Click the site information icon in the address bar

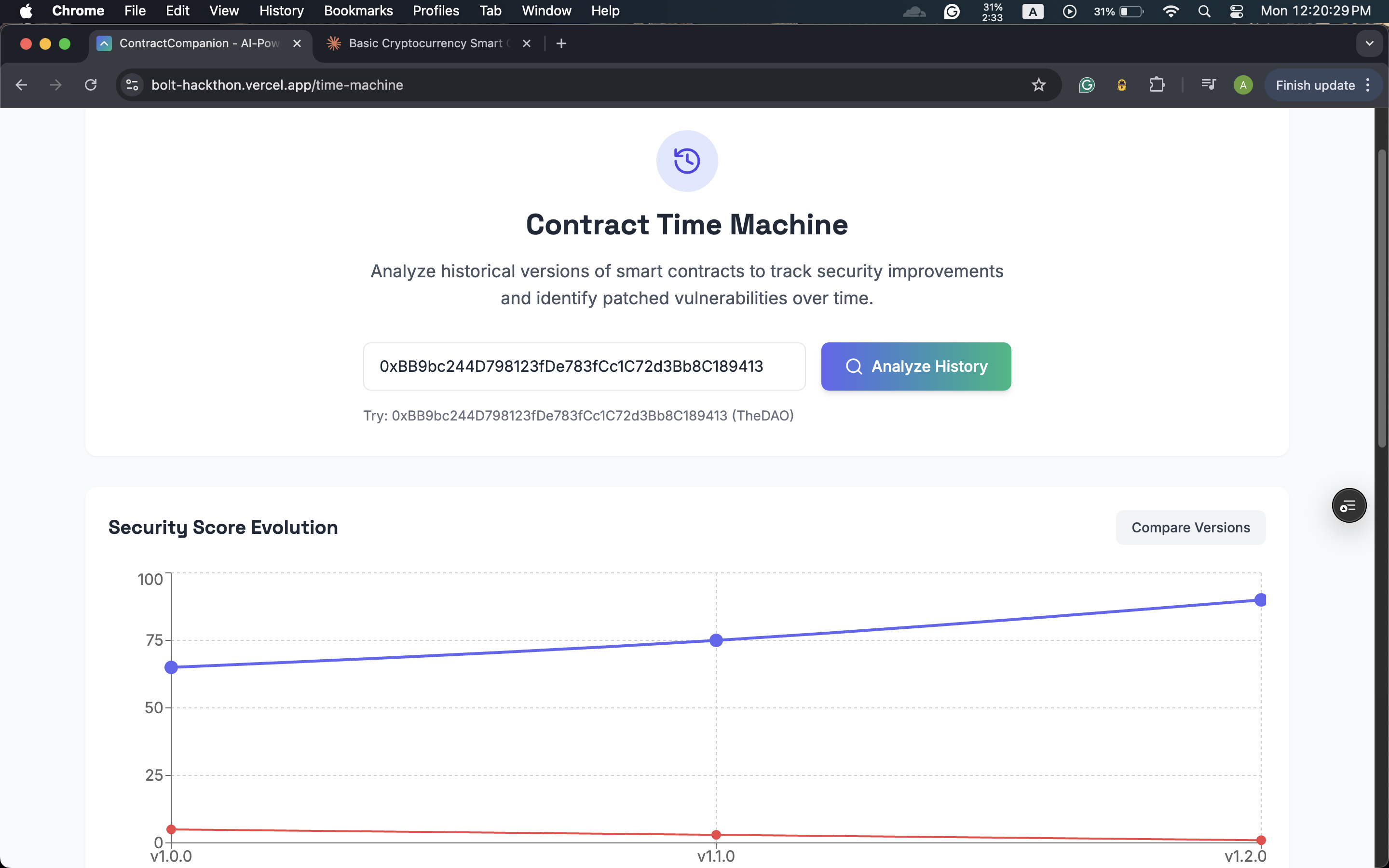tap(132, 85)
